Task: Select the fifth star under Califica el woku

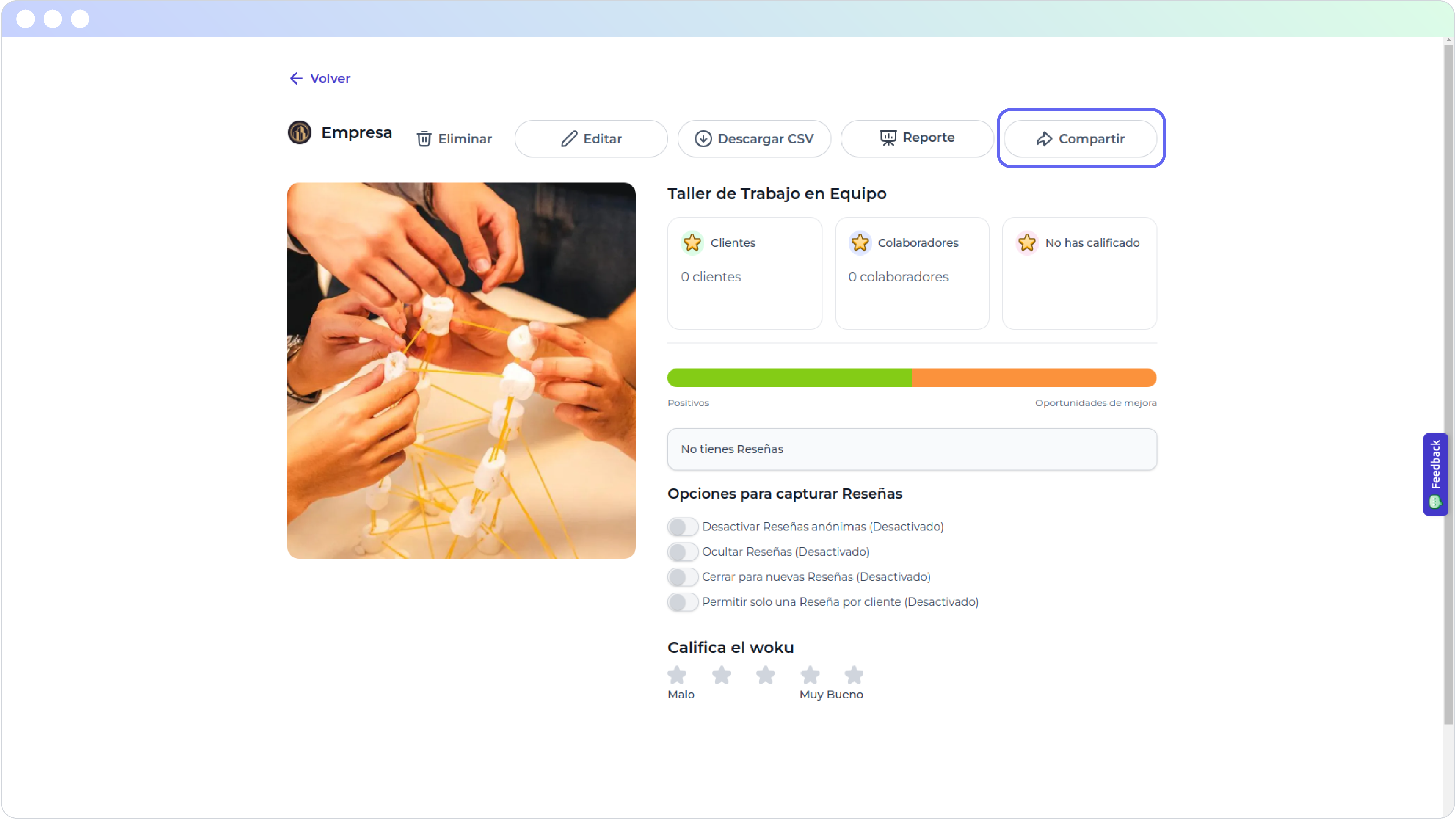Action: 854,674
